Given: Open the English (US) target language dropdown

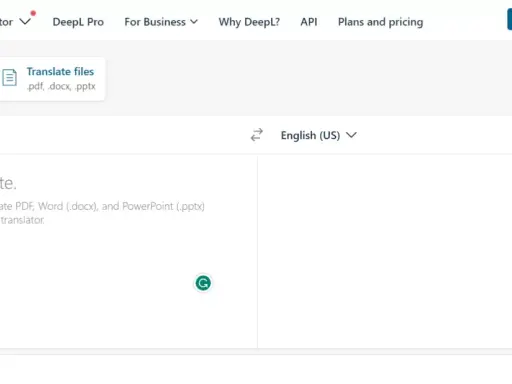Looking at the screenshot, I should [x=319, y=135].
